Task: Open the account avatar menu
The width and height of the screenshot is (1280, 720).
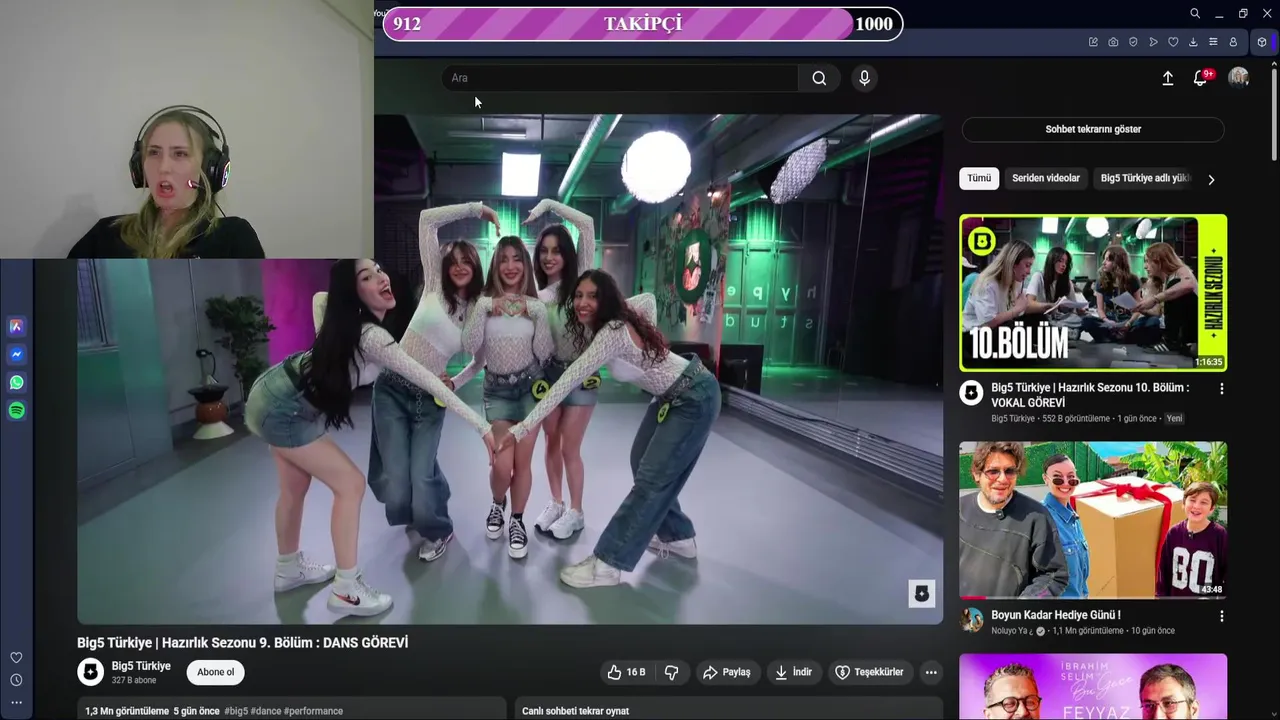Action: point(1239,78)
